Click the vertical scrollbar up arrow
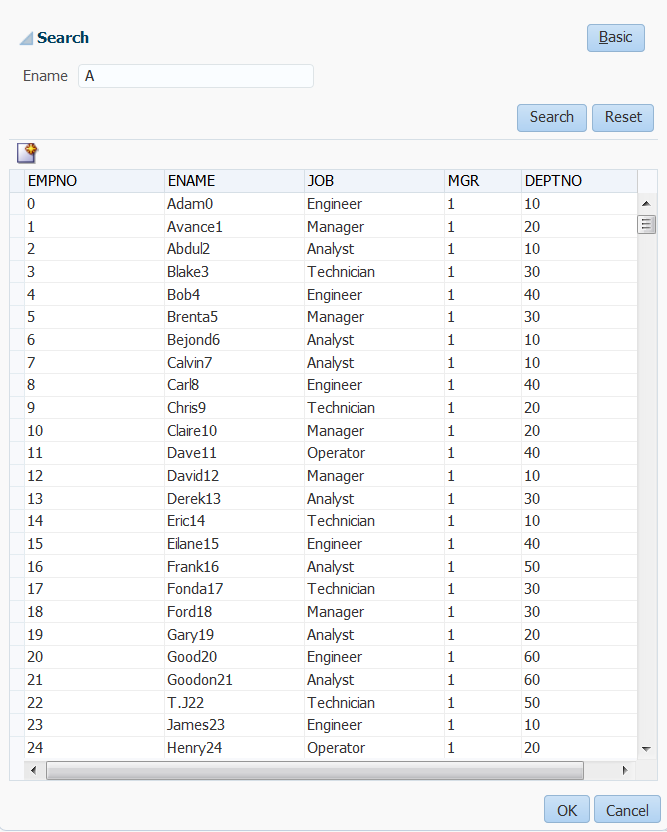This screenshot has width=667, height=832. coord(646,204)
